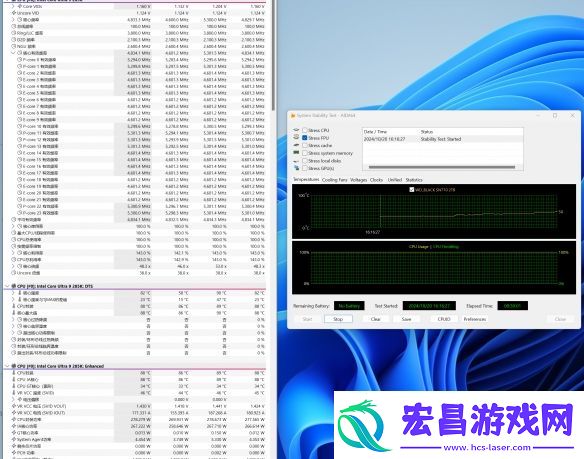Collapse the Intel Core Ultra 9 285K: Enhanced section
Screen dimensions: 584x459
pyautogui.click(x=7, y=366)
